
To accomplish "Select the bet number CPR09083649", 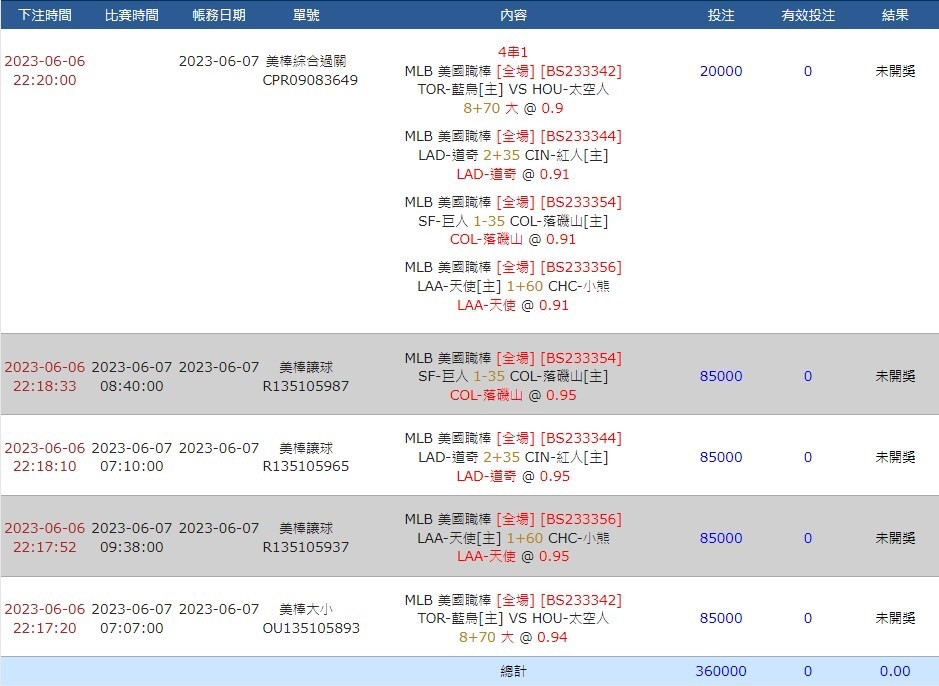I will 310,80.
